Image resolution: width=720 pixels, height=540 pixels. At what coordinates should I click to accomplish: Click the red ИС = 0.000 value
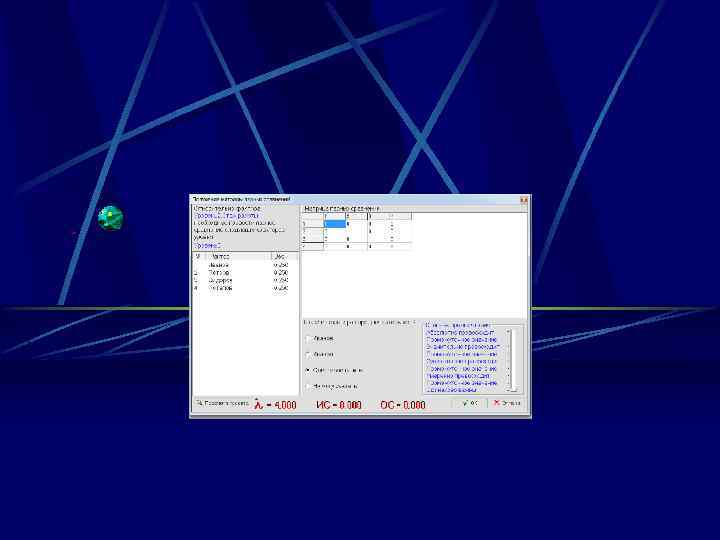coord(339,405)
